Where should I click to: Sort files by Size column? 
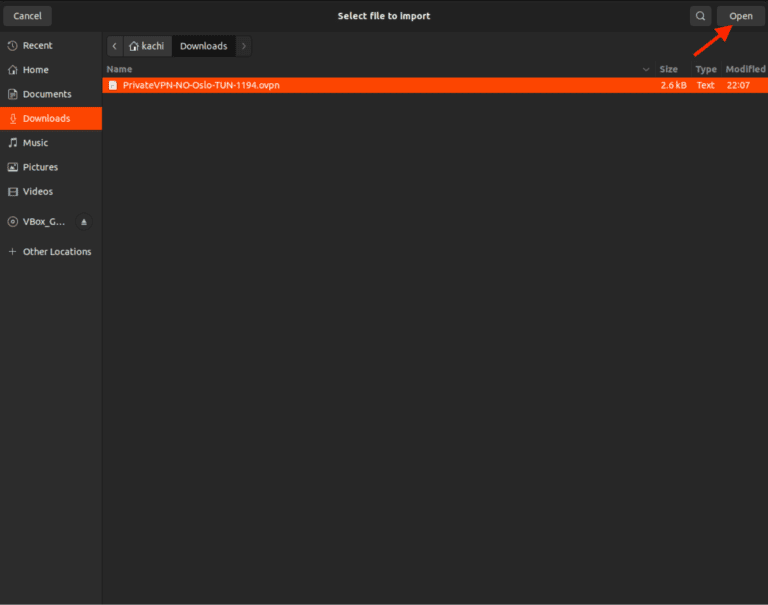(x=668, y=70)
